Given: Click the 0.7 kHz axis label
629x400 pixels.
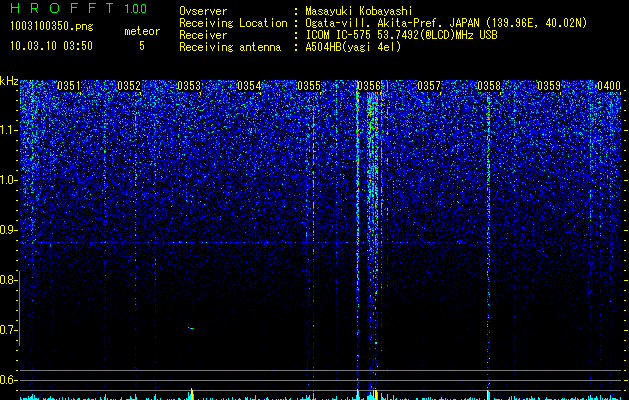Looking at the screenshot, I should pos(8,330).
